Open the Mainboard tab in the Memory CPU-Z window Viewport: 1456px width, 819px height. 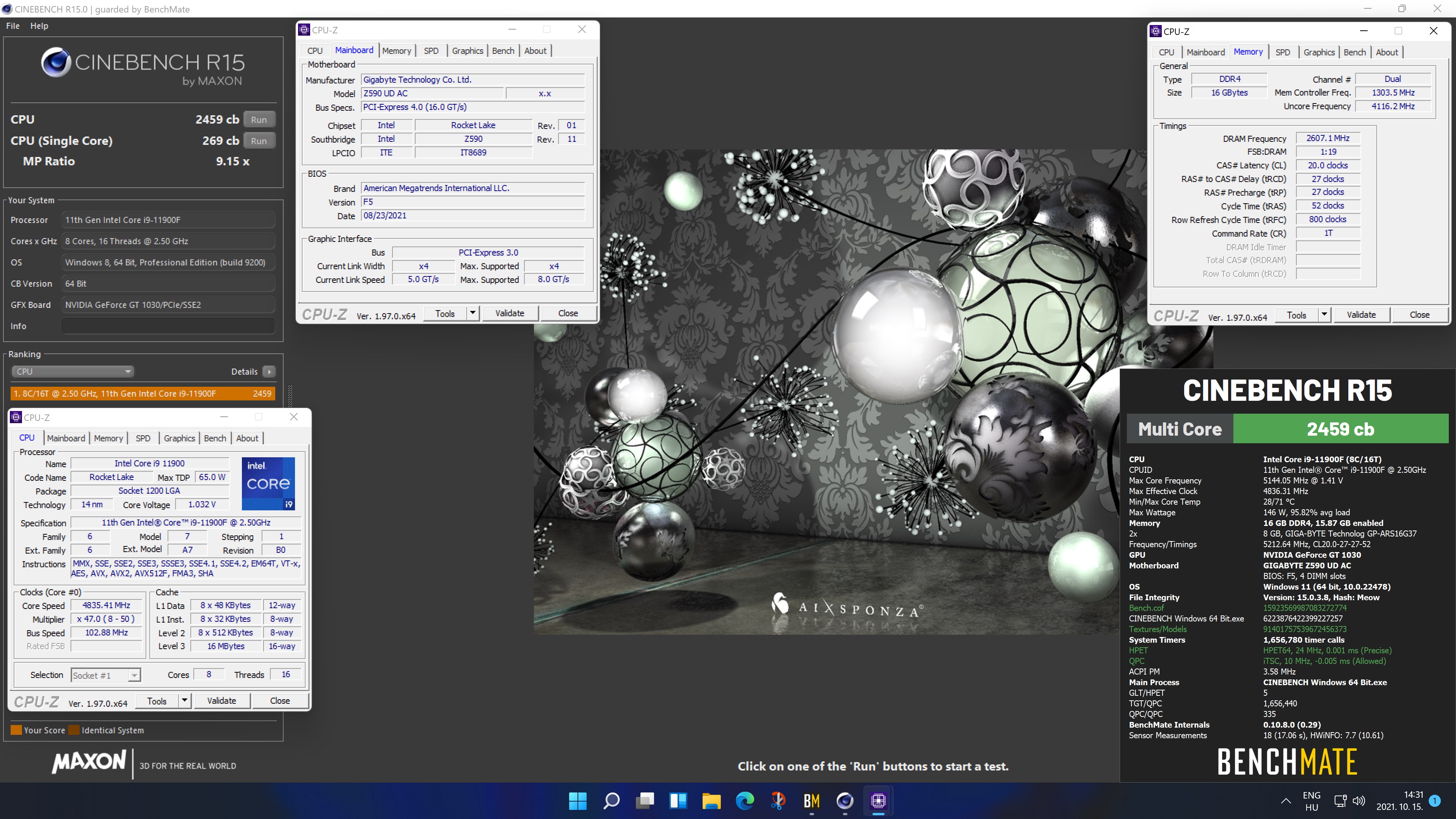pos(1206,52)
